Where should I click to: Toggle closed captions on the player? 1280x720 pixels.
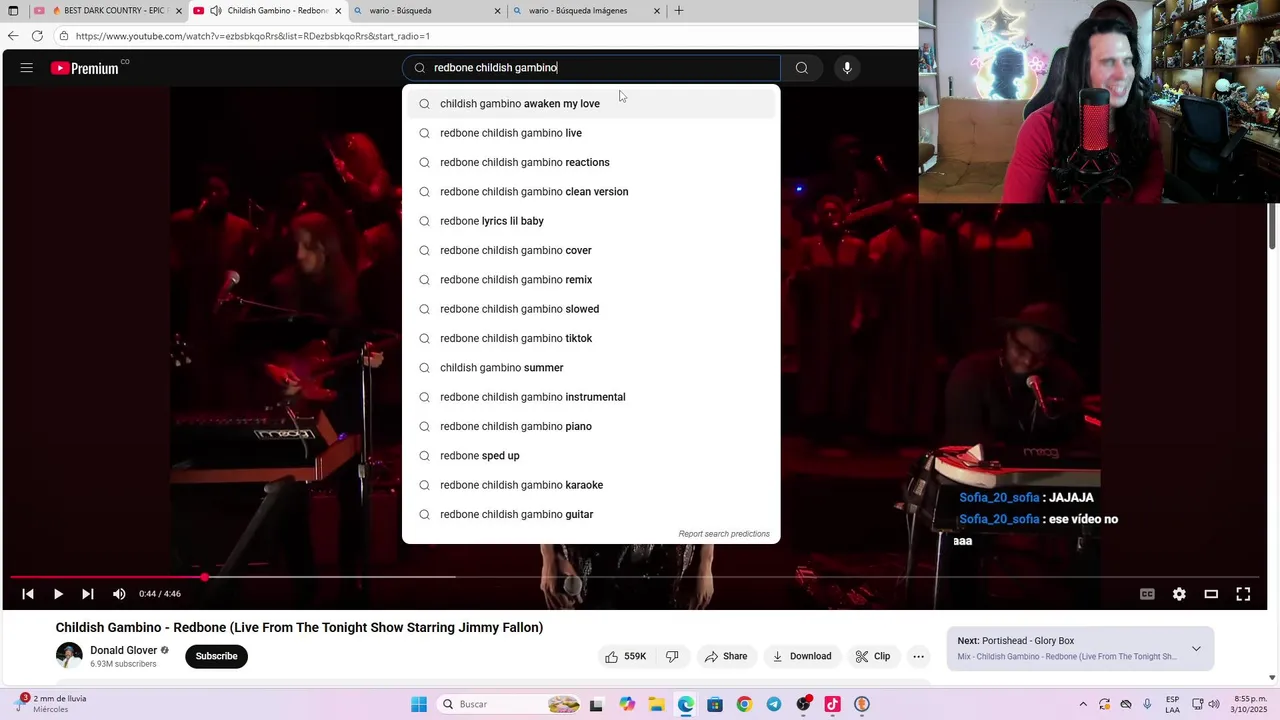pyautogui.click(x=1147, y=594)
